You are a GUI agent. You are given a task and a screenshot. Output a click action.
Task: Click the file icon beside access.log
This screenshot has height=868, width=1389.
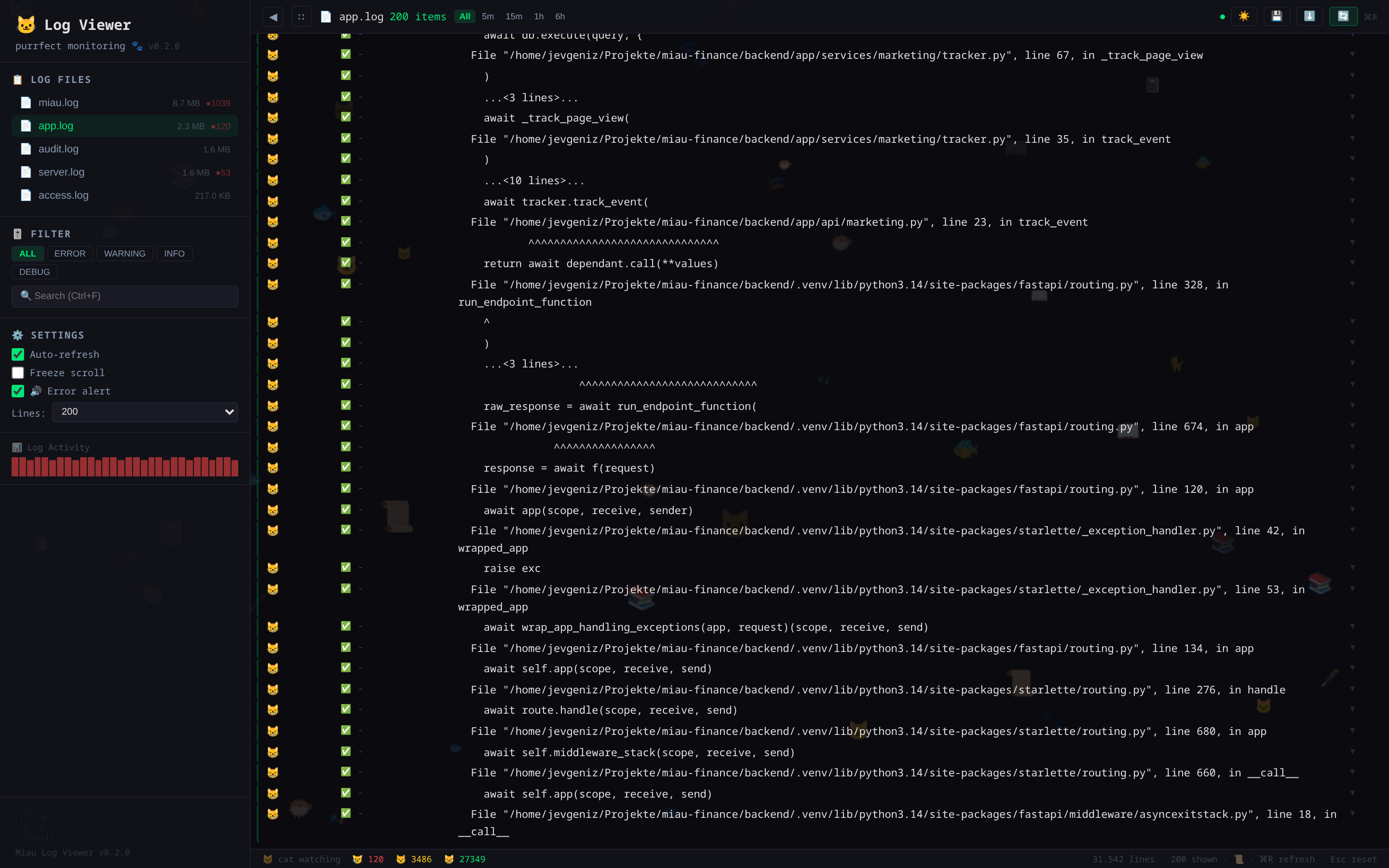click(x=26, y=195)
